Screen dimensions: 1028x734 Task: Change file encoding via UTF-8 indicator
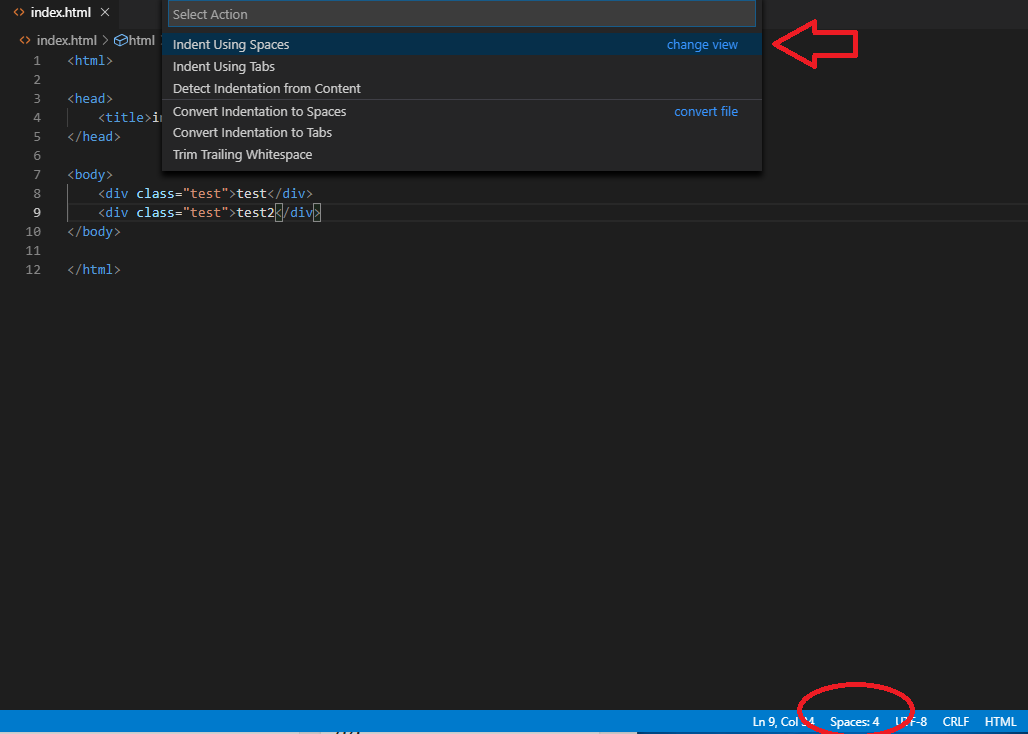(911, 722)
